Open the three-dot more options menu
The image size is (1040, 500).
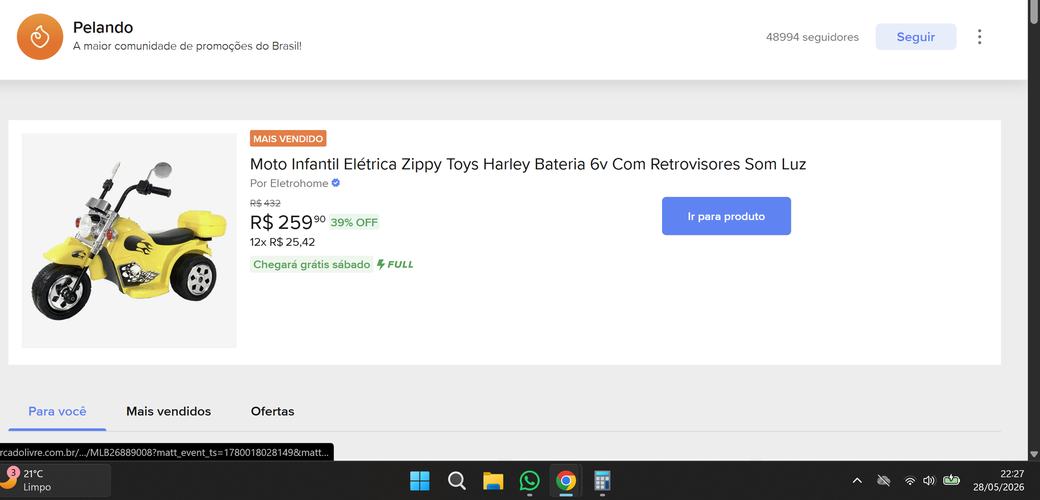point(979,37)
